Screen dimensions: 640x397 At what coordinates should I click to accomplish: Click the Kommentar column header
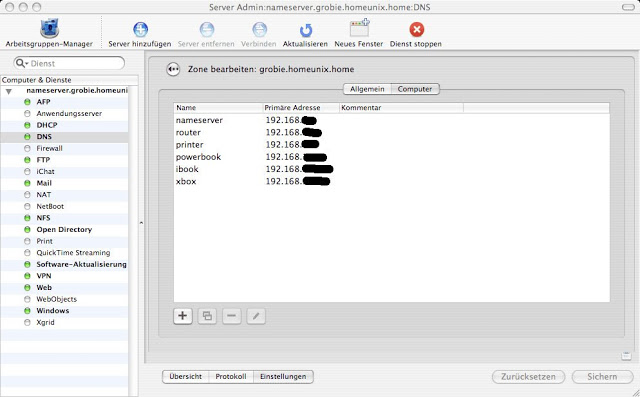tap(401, 108)
